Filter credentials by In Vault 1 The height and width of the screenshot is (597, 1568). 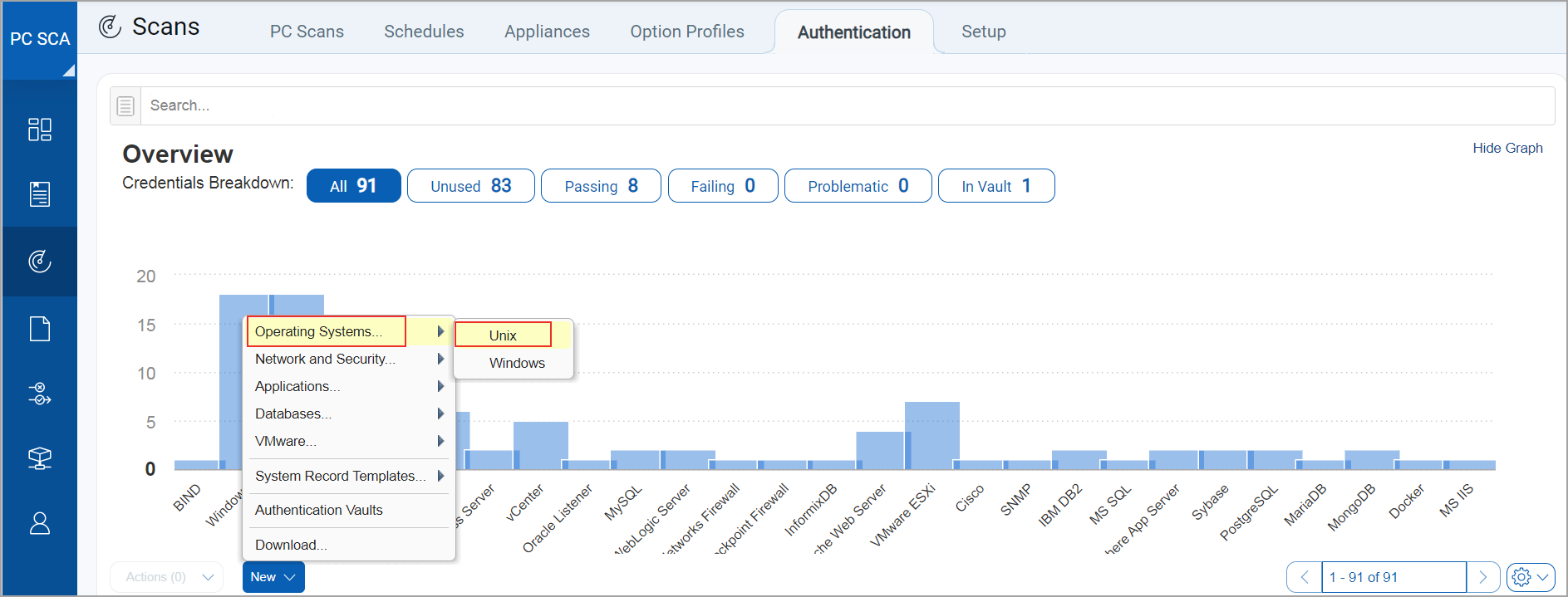pos(996,186)
